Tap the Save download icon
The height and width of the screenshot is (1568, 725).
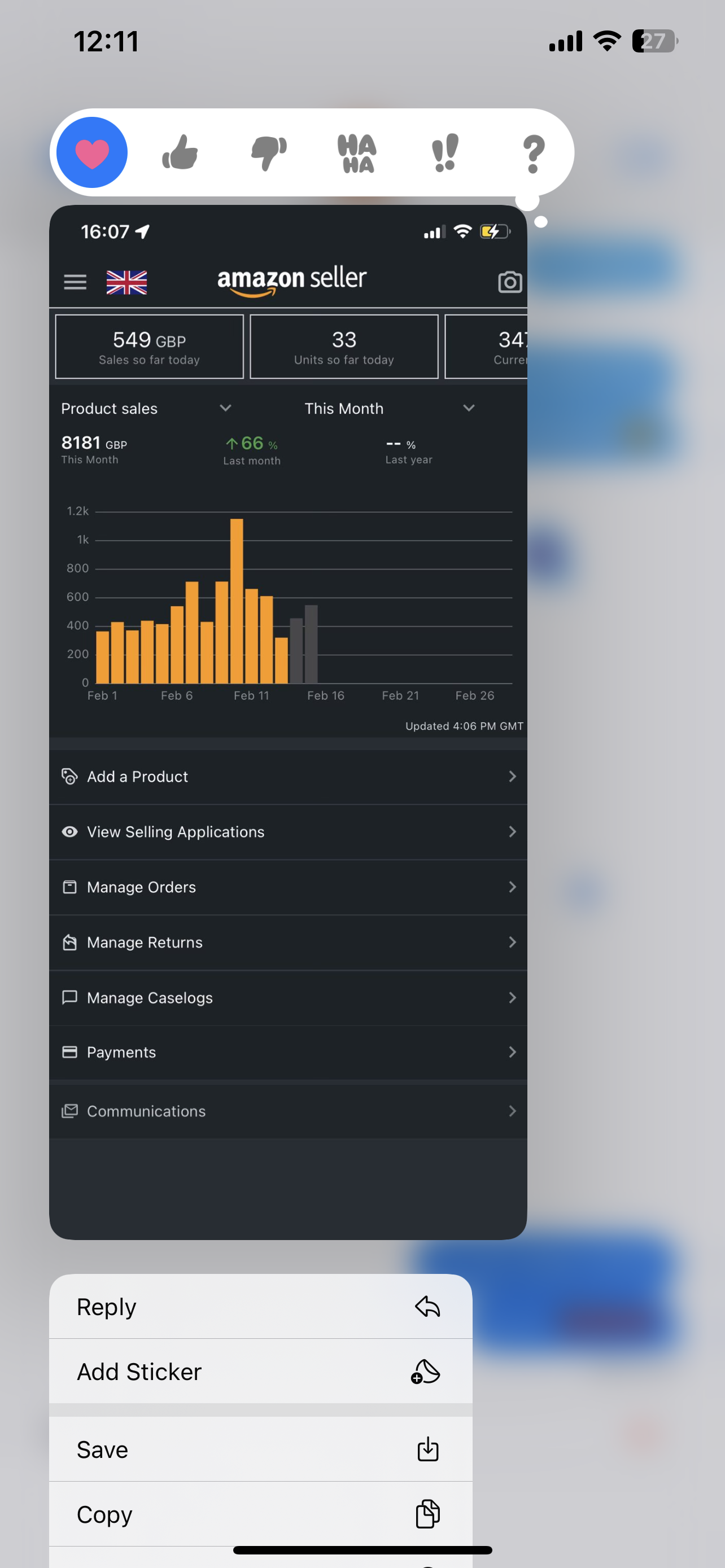tap(428, 1449)
